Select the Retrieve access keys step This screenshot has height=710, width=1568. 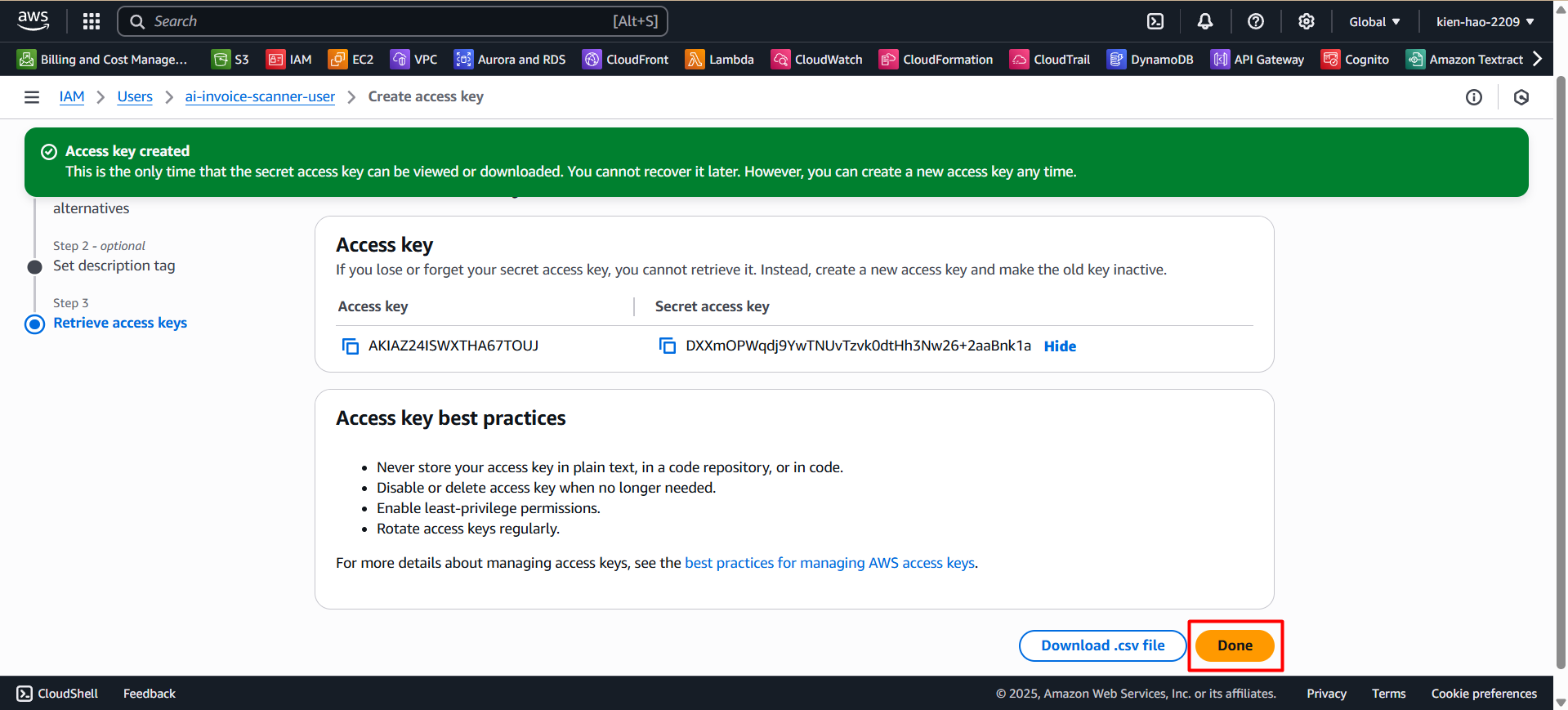(120, 323)
